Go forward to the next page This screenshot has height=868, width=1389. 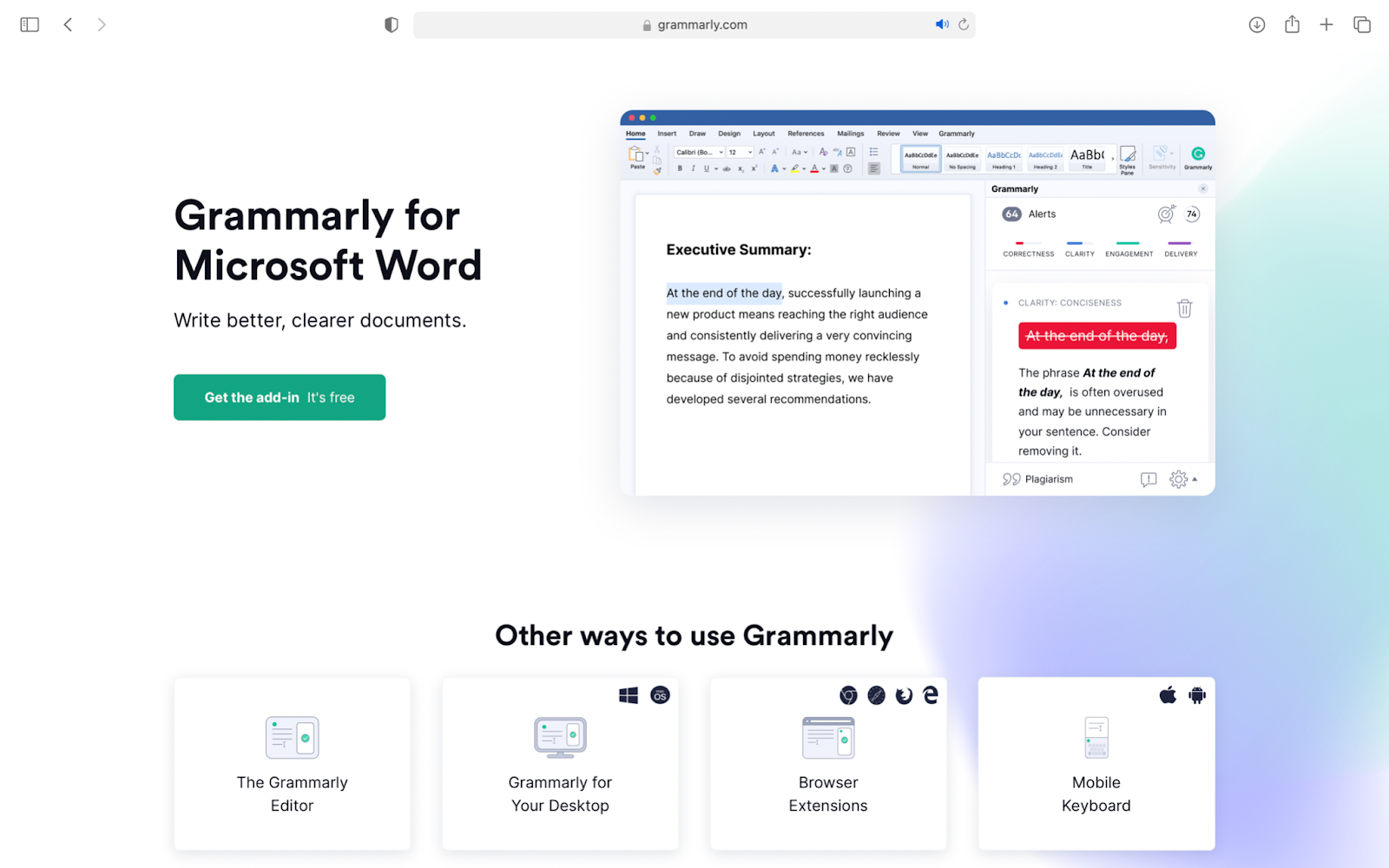[x=102, y=24]
